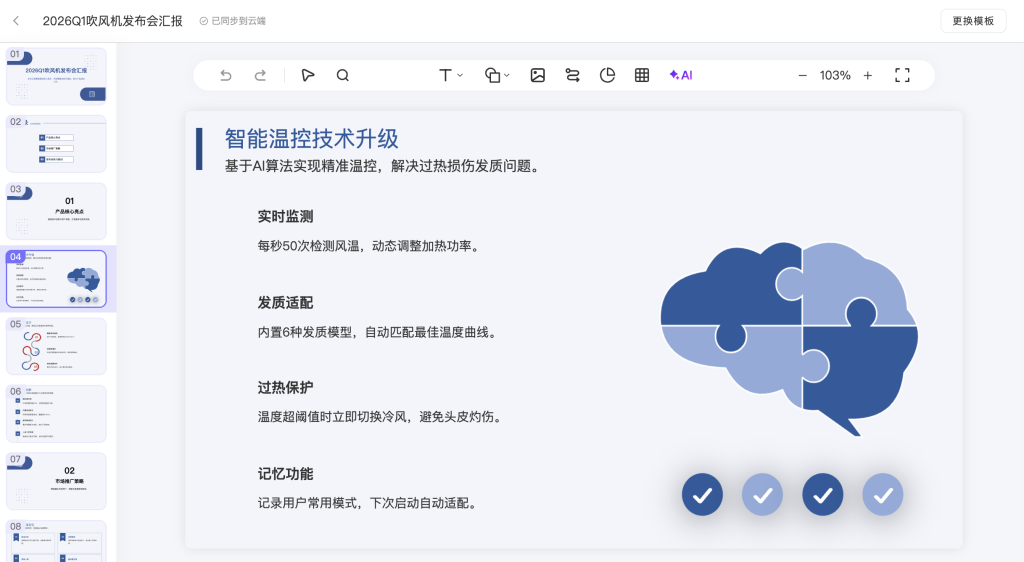Viewport: 1024px width, 562px height.
Task: Insert a table using the grid icon
Action: click(x=642, y=75)
